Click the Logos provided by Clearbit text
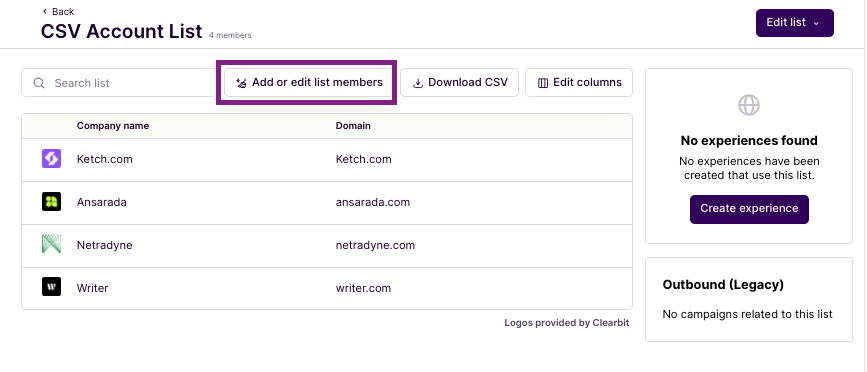The width and height of the screenshot is (867, 372). (x=567, y=323)
